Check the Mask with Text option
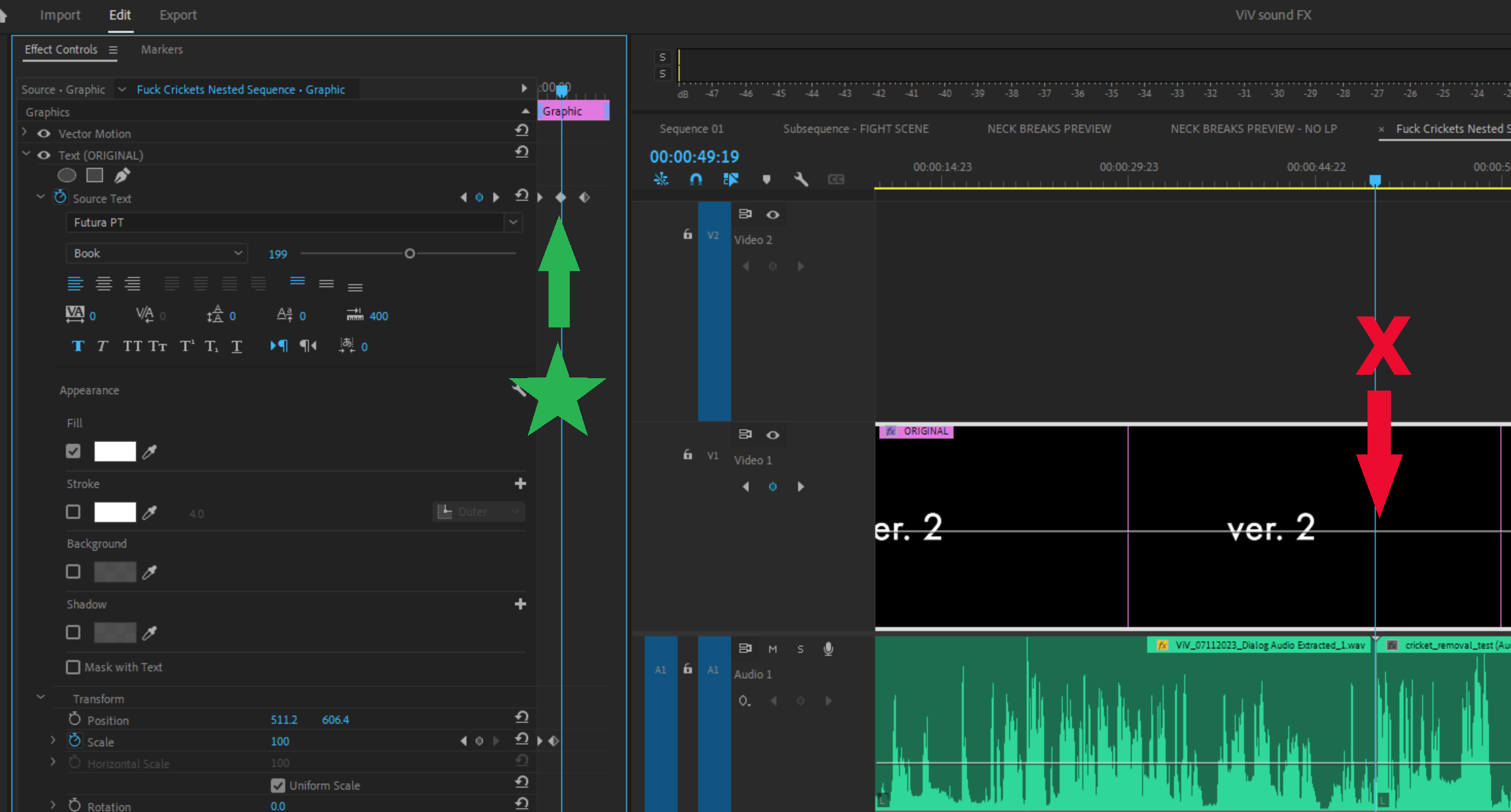The width and height of the screenshot is (1511, 812). pyautogui.click(x=73, y=666)
